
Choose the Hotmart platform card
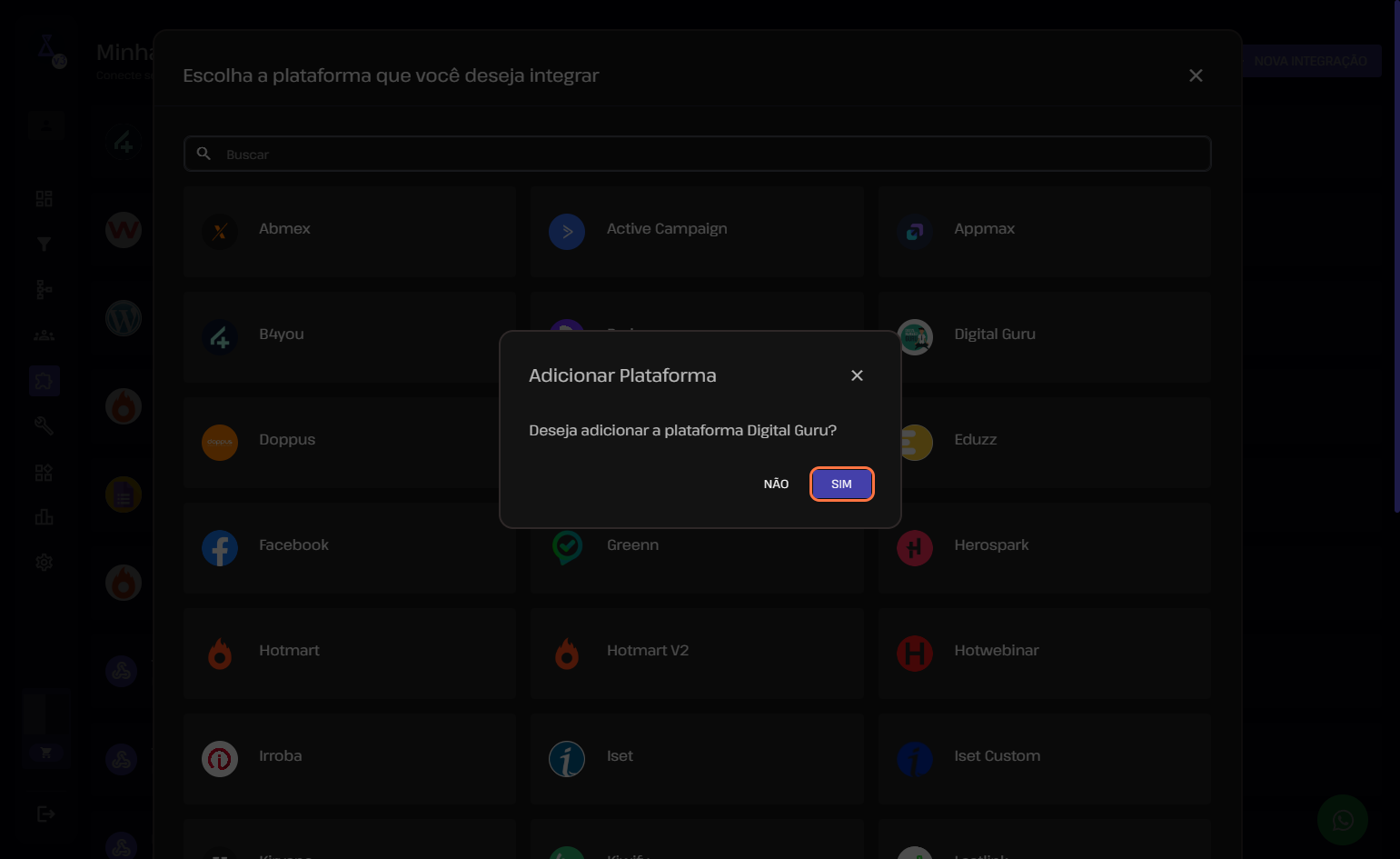(350, 654)
